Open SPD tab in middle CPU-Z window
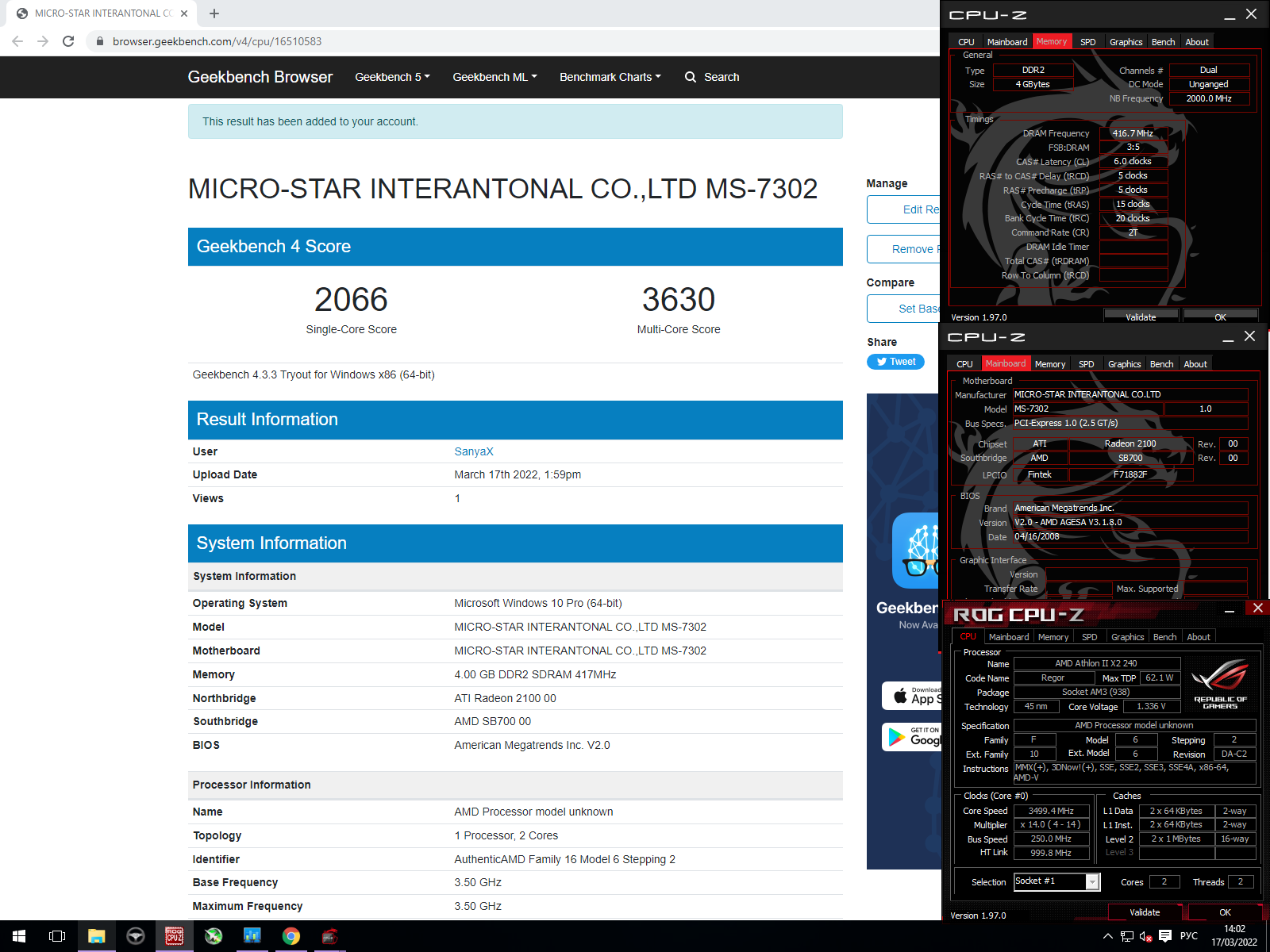This screenshot has width=1270, height=952. tap(1086, 364)
